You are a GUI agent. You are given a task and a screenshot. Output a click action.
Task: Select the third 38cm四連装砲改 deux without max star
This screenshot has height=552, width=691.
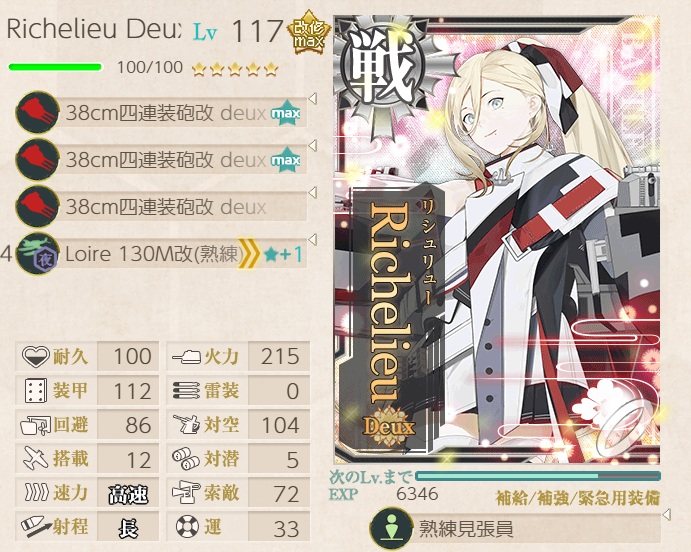(x=166, y=207)
